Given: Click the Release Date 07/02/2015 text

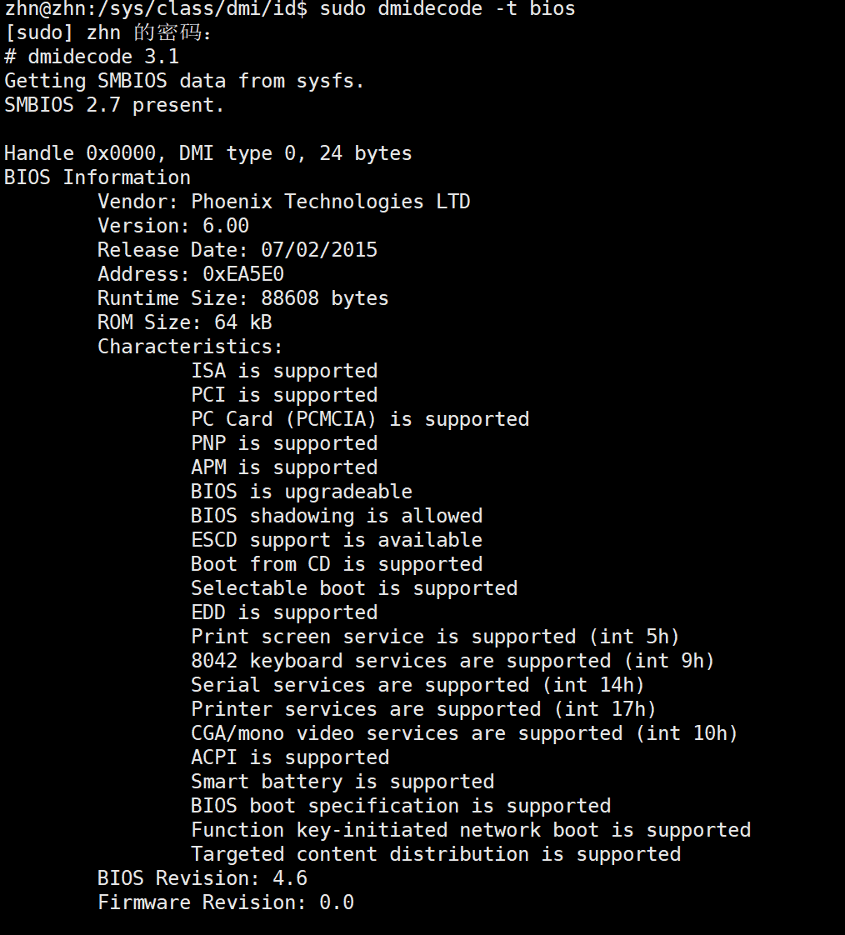Looking at the screenshot, I should pyautogui.click(x=237, y=250).
